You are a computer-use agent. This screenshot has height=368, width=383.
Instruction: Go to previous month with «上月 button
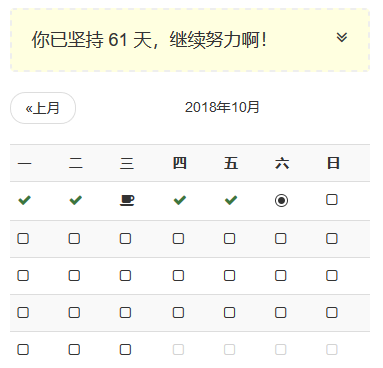click(x=43, y=108)
